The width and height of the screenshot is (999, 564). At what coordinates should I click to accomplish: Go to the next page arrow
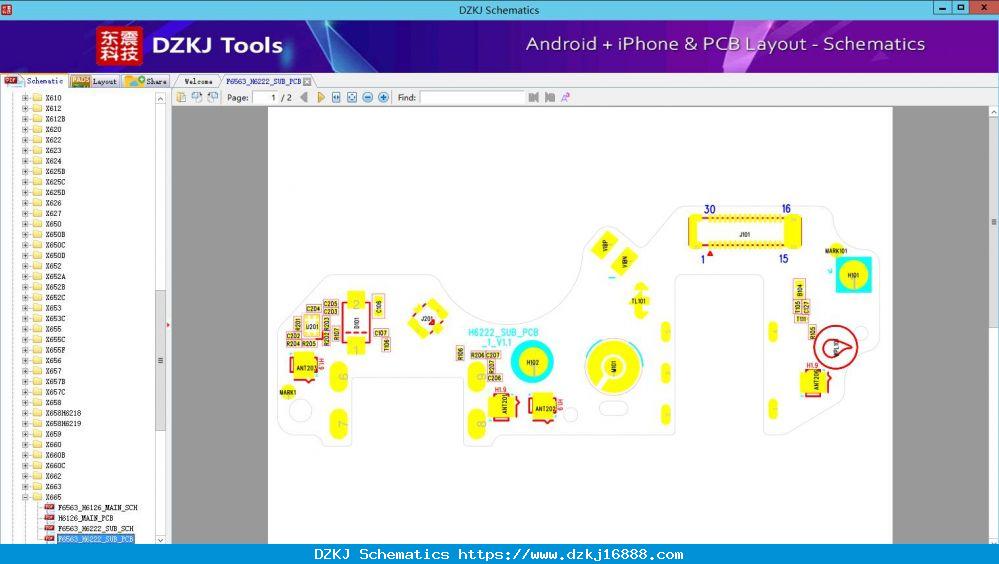pyautogui.click(x=320, y=98)
